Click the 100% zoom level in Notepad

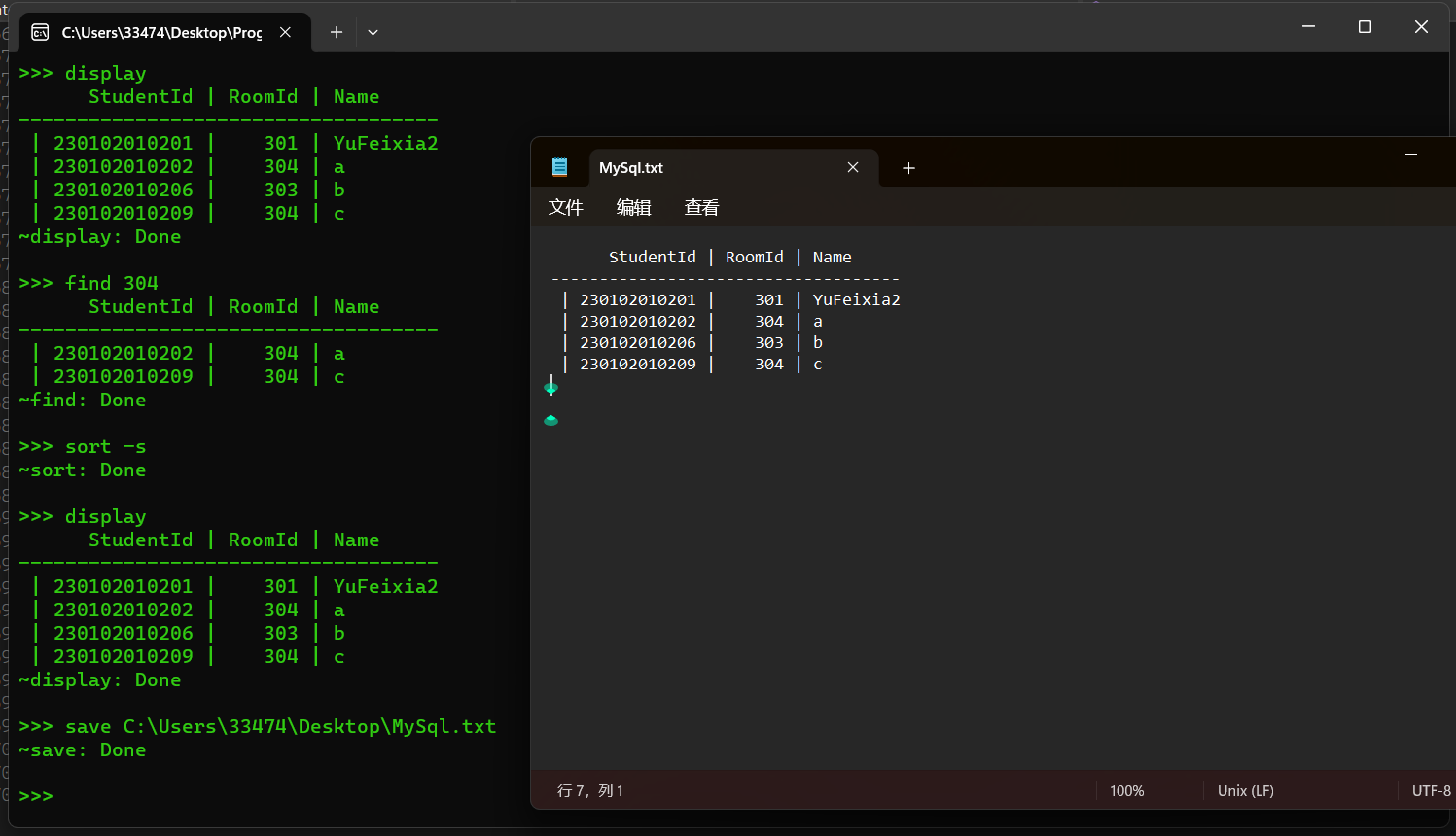point(1126,791)
